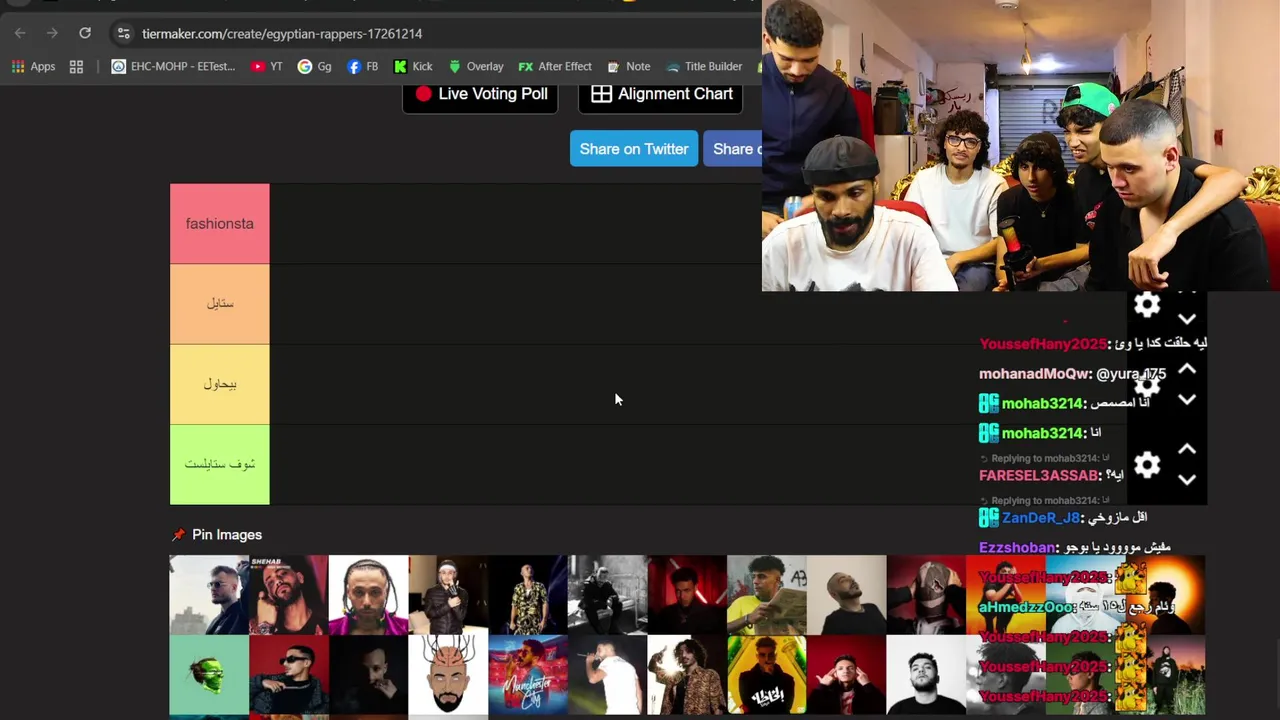
Task: Select the SHEHAB rapper thumbnail
Action: (289, 595)
